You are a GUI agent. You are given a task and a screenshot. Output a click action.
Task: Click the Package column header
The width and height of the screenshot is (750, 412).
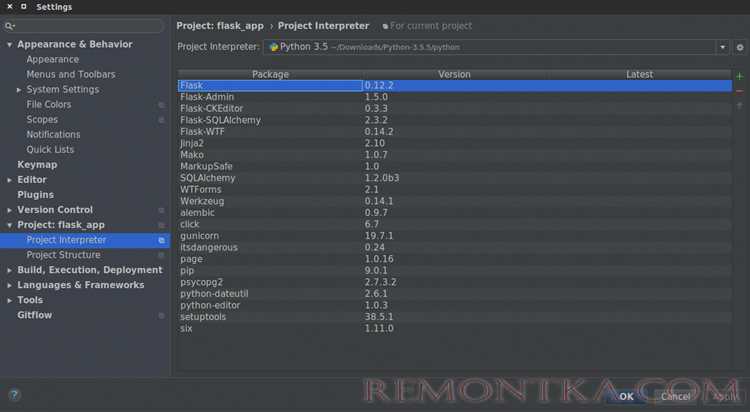pyautogui.click(x=270, y=75)
